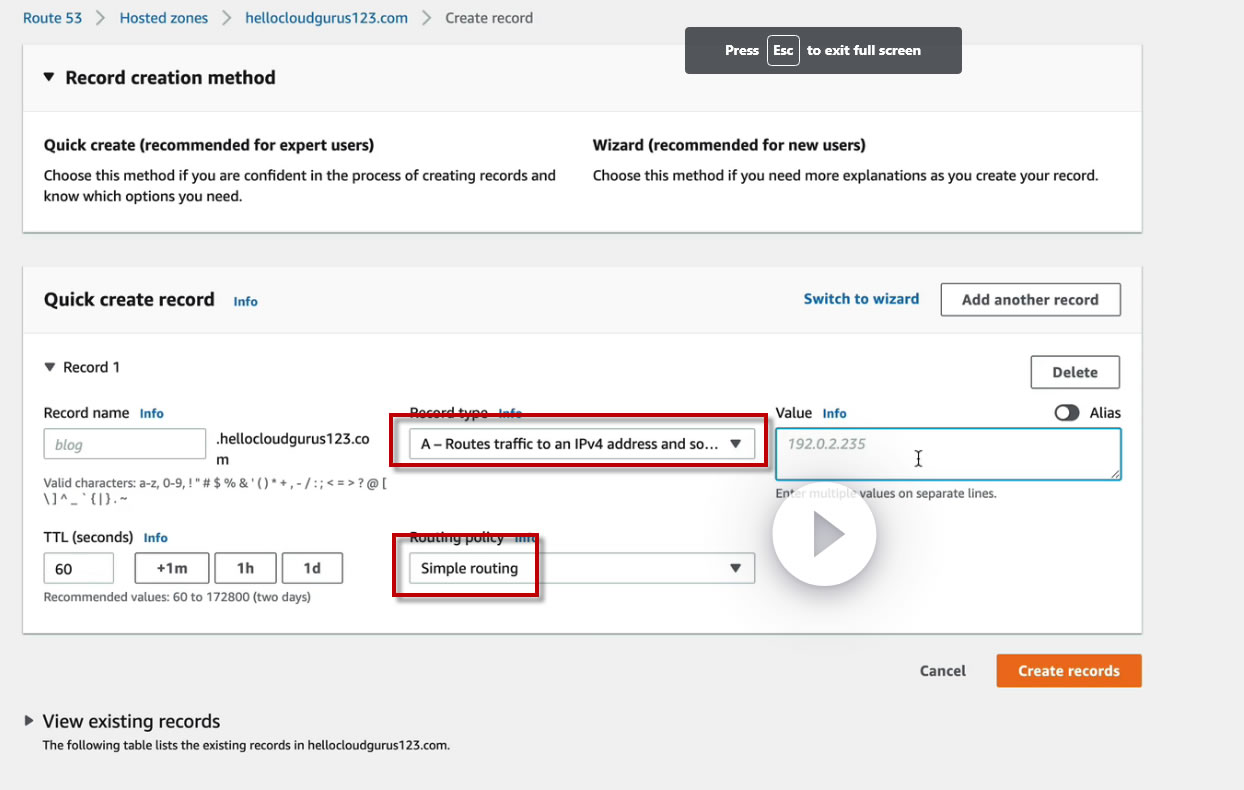Click the large video play button overlay
The image size is (1244, 790).
824,535
